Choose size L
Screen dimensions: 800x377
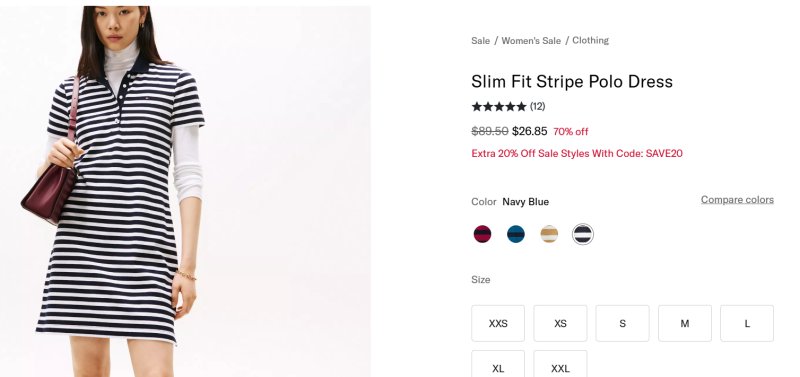pos(747,323)
